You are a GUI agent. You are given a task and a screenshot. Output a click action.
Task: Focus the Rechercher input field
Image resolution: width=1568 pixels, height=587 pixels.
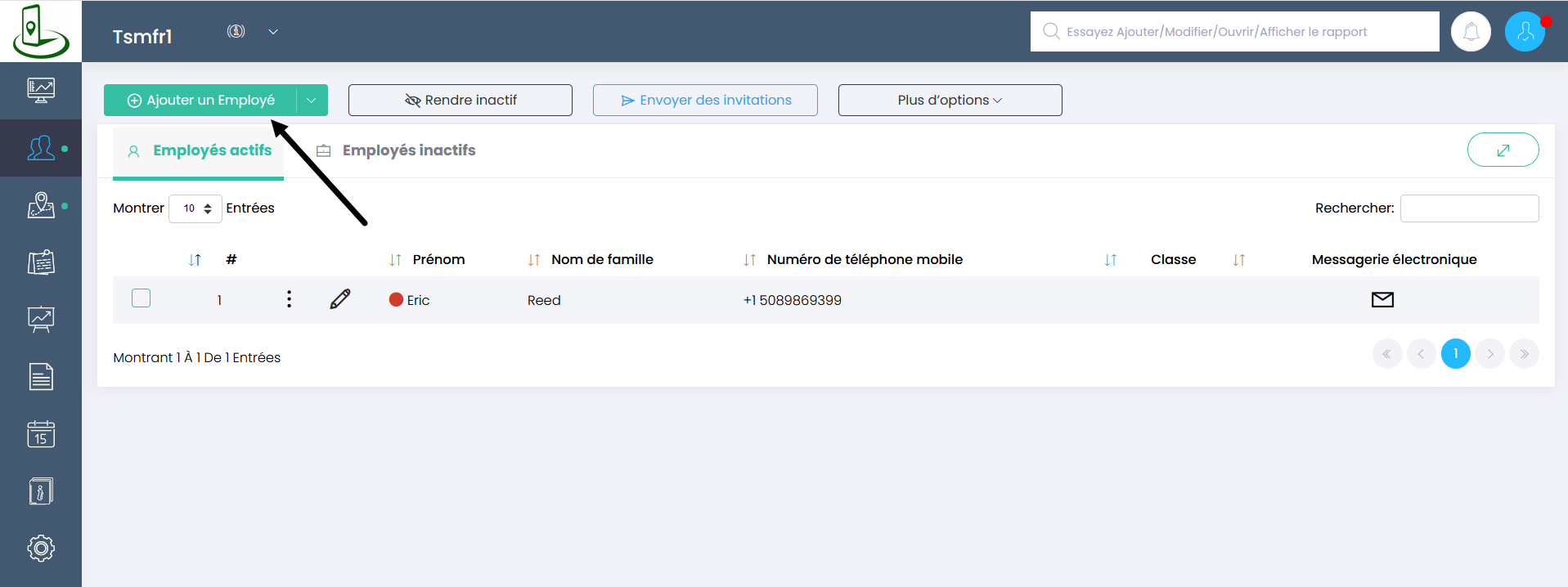pos(1469,208)
